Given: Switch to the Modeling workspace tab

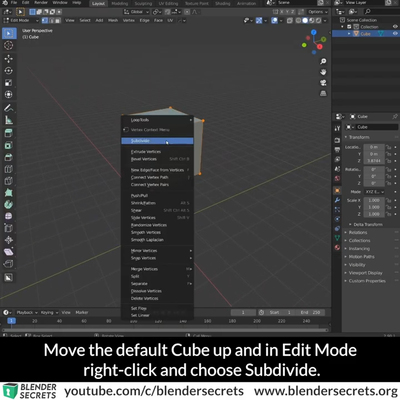Looking at the screenshot, I should pyautogui.click(x=119, y=3).
